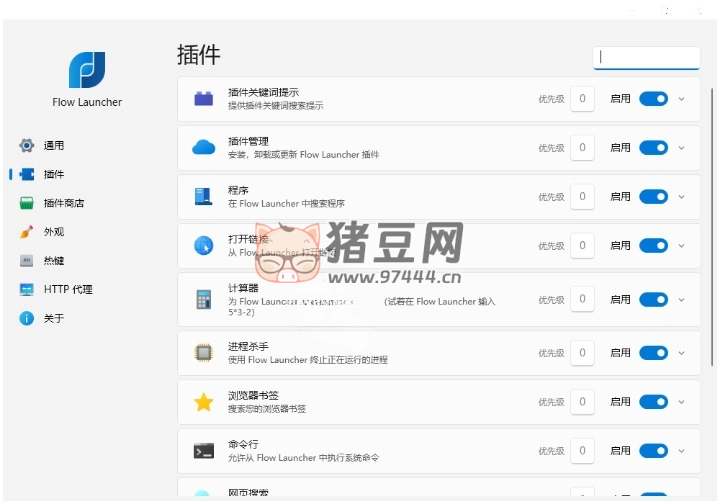Toggle off the 命令行 plugin

pyautogui.click(x=653, y=451)
